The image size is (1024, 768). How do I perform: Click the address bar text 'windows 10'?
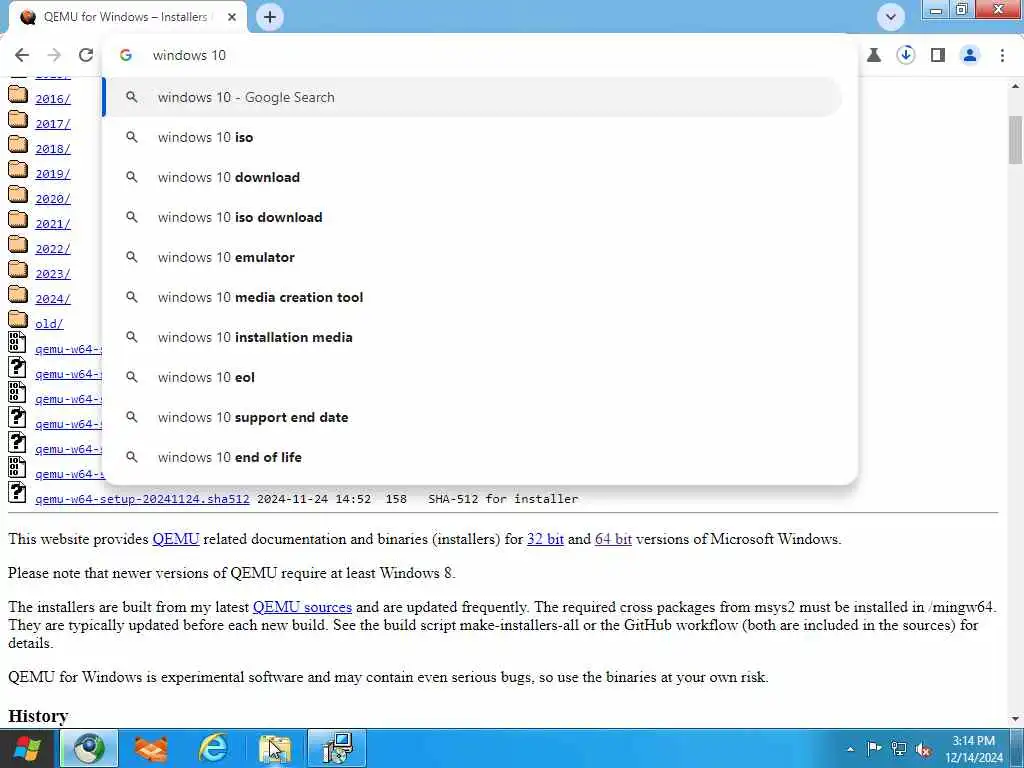[x=189, y=56]
